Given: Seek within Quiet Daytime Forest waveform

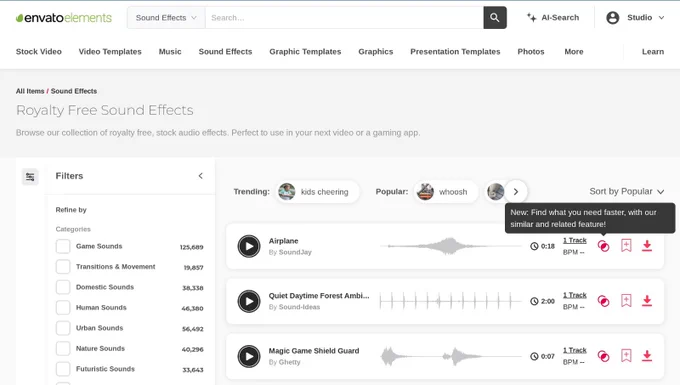Looking at the screenshot, I should (451, 301).
